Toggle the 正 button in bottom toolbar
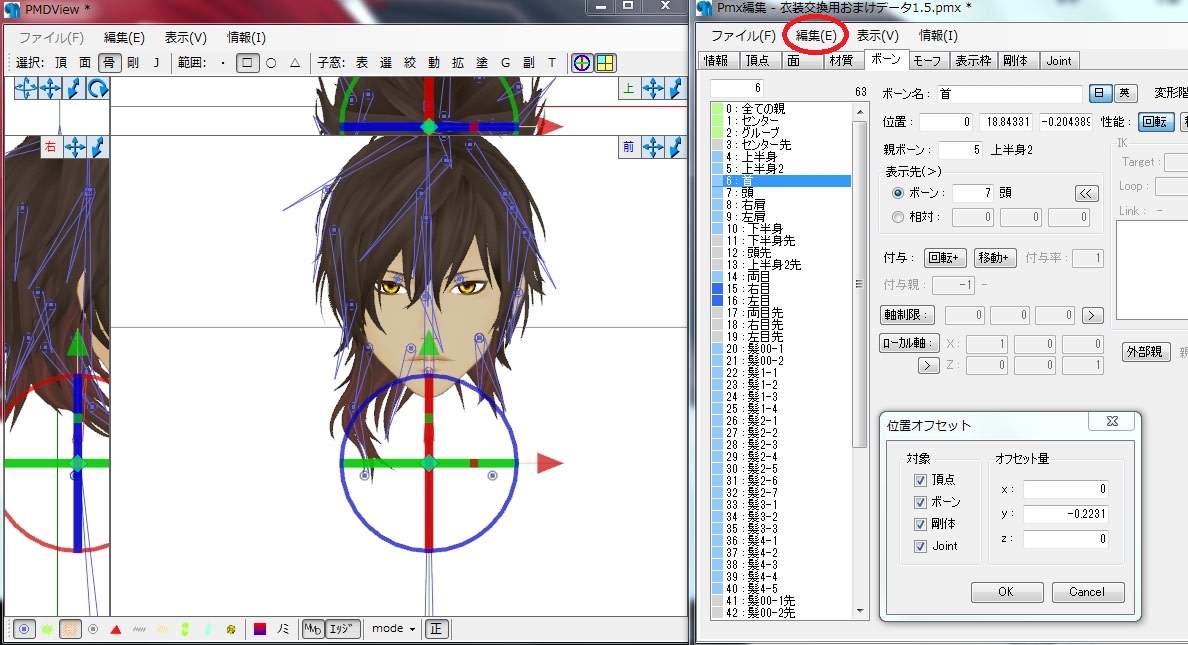The width and height of the screenshot is (1188, 645). point(436,629)
